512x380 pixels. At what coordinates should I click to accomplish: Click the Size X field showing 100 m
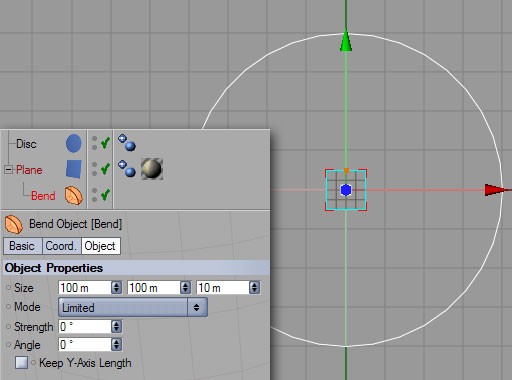[85, 287]
